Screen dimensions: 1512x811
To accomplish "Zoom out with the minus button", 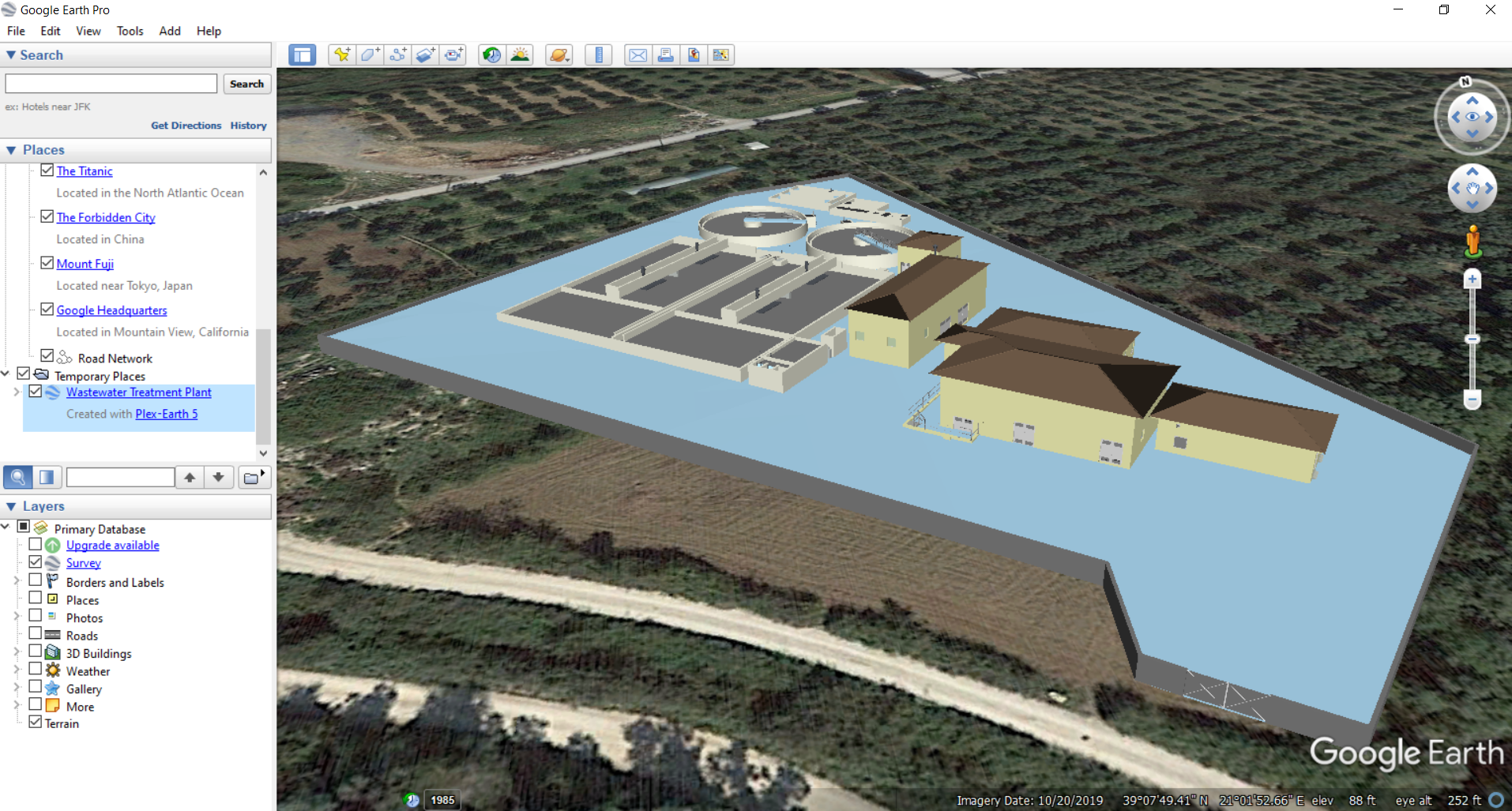I will coord(1472,400).
